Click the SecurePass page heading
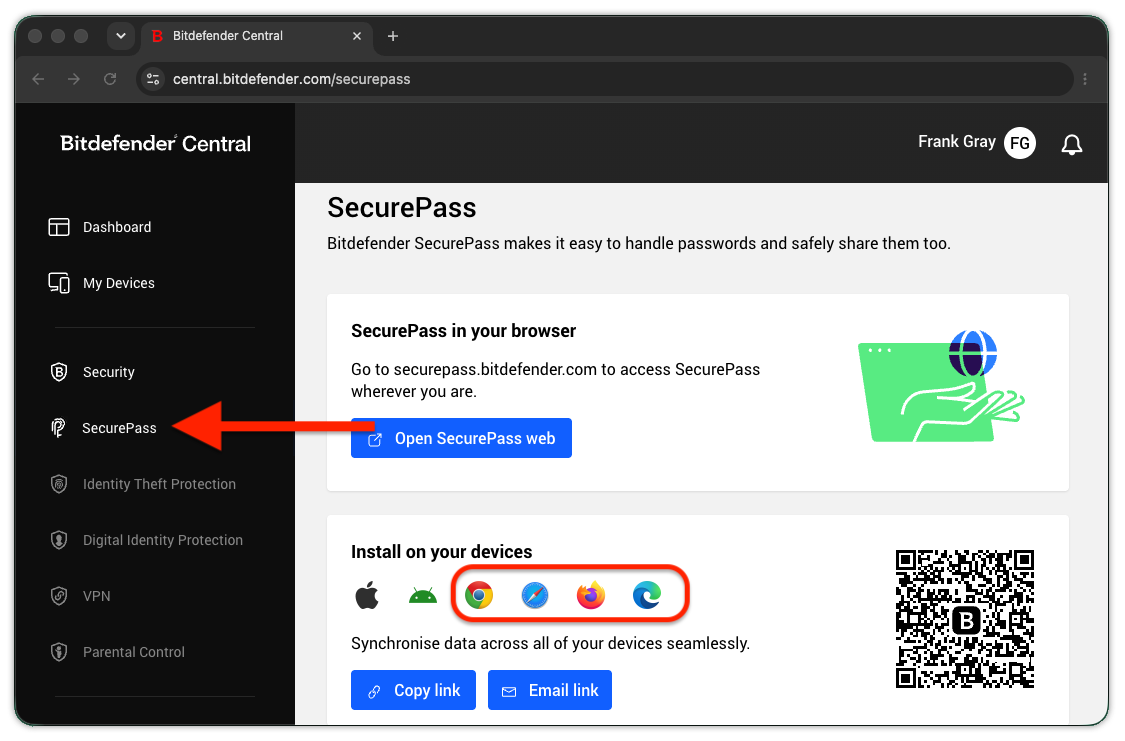Screen dimensions: 1125x741 tap(402, 208)
